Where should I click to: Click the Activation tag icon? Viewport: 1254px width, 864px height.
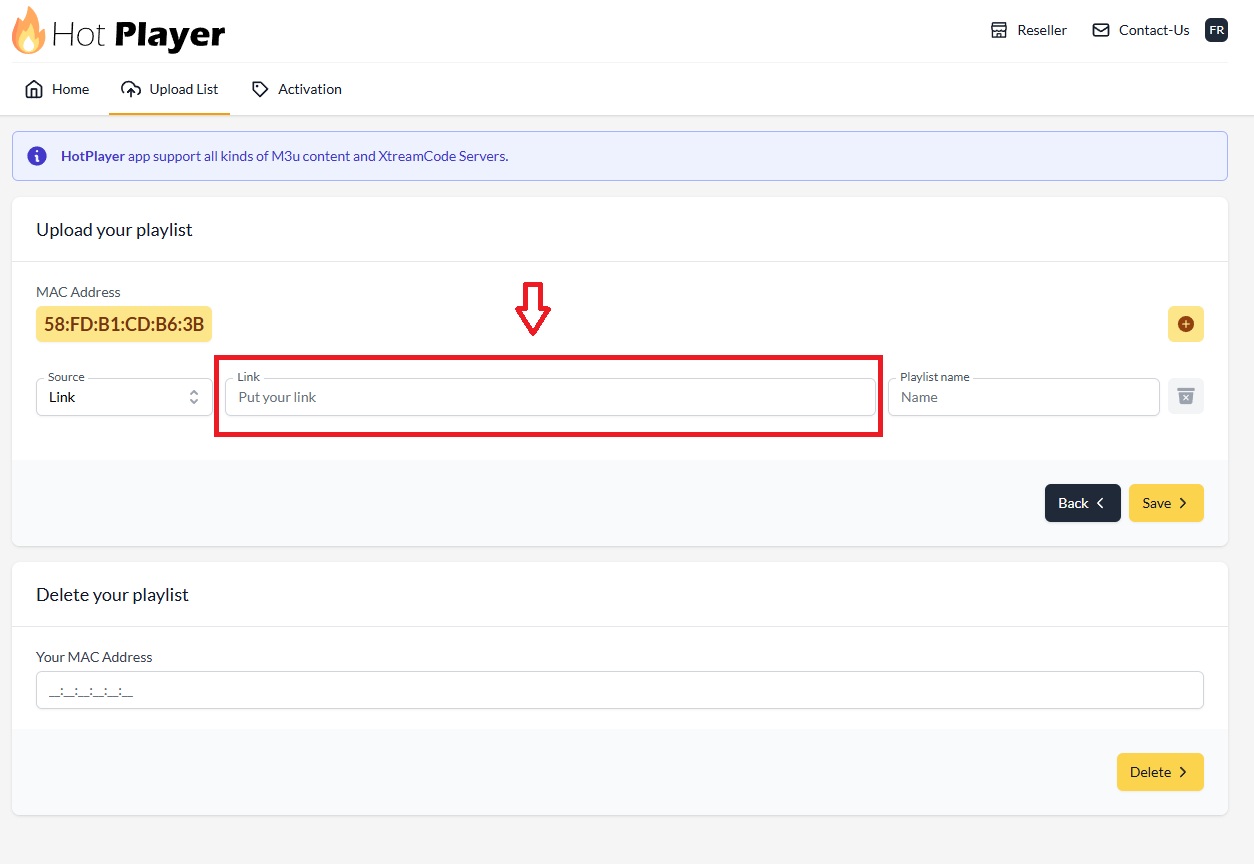coord(260,89)
